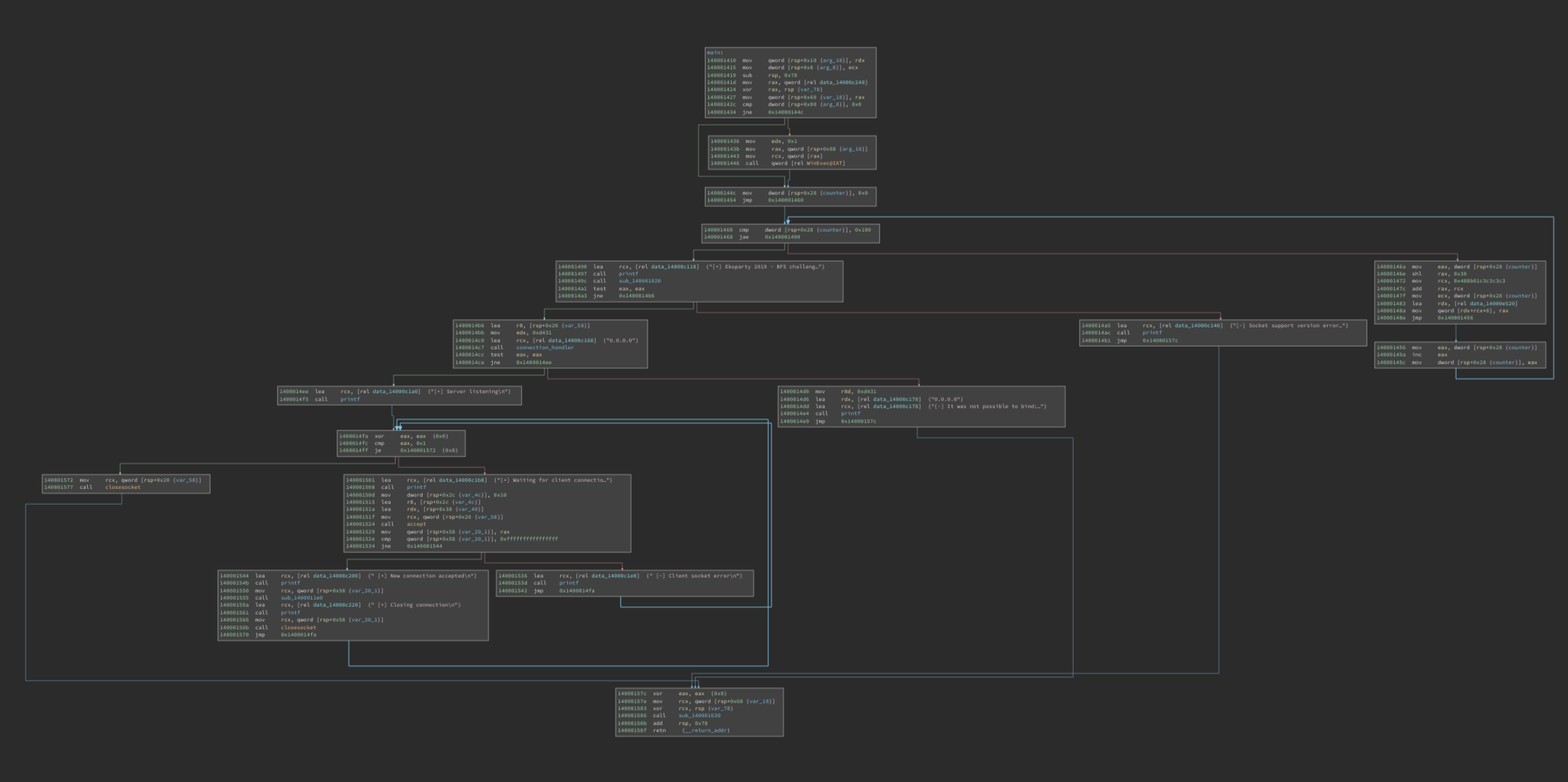Select the jae 0x140001490 jump target
Viewport: 1568px width, 782px height.
(782, 237)
